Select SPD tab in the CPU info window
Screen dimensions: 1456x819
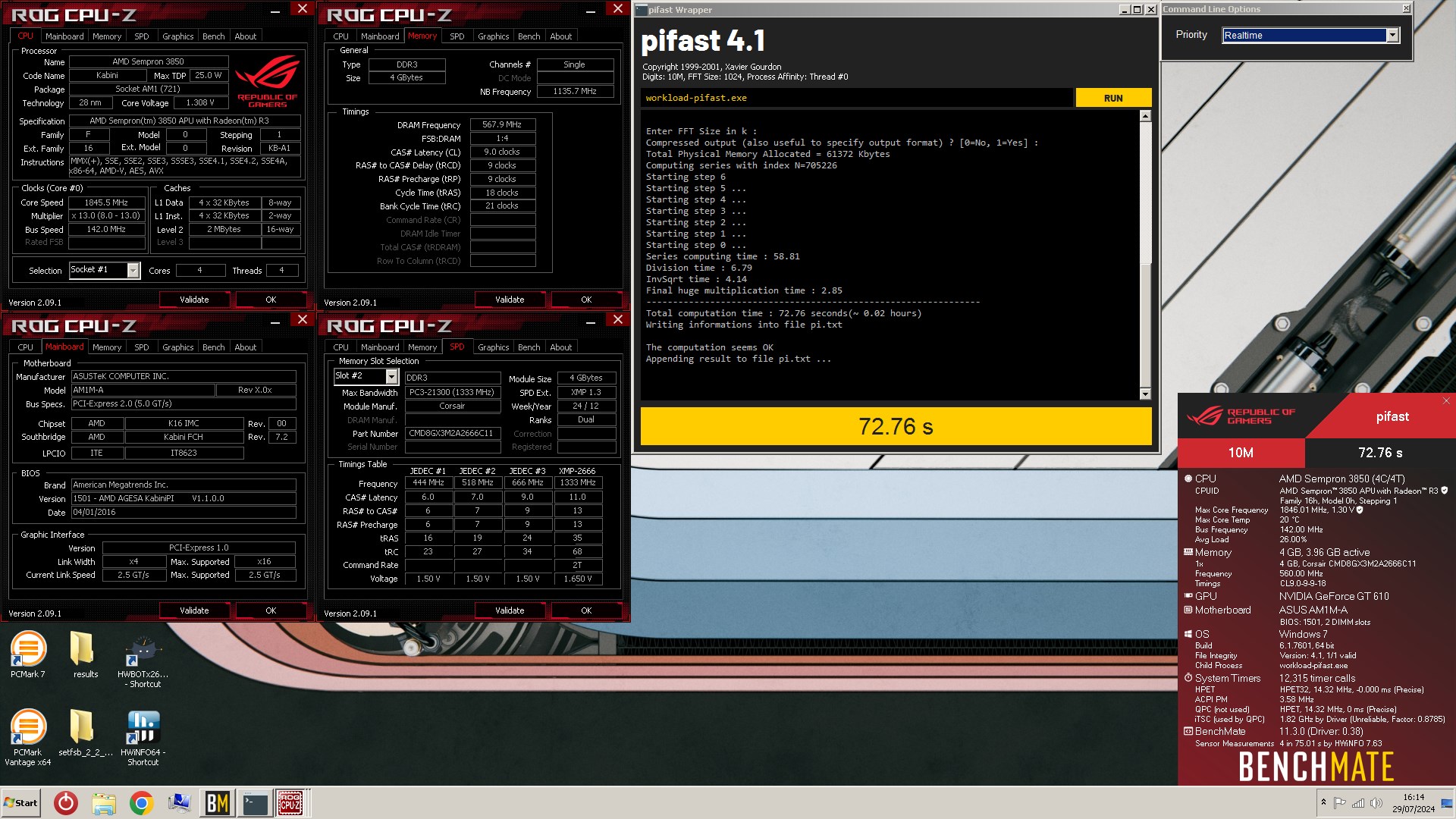click(142, 36)
